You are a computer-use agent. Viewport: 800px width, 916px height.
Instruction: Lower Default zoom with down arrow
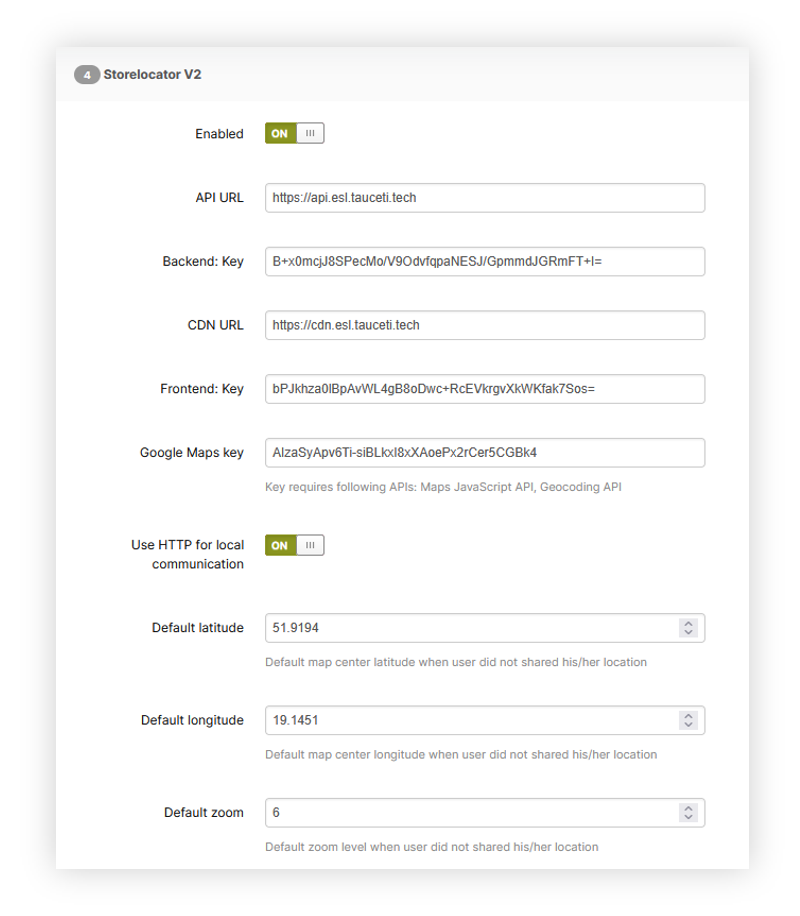[688, 818]
